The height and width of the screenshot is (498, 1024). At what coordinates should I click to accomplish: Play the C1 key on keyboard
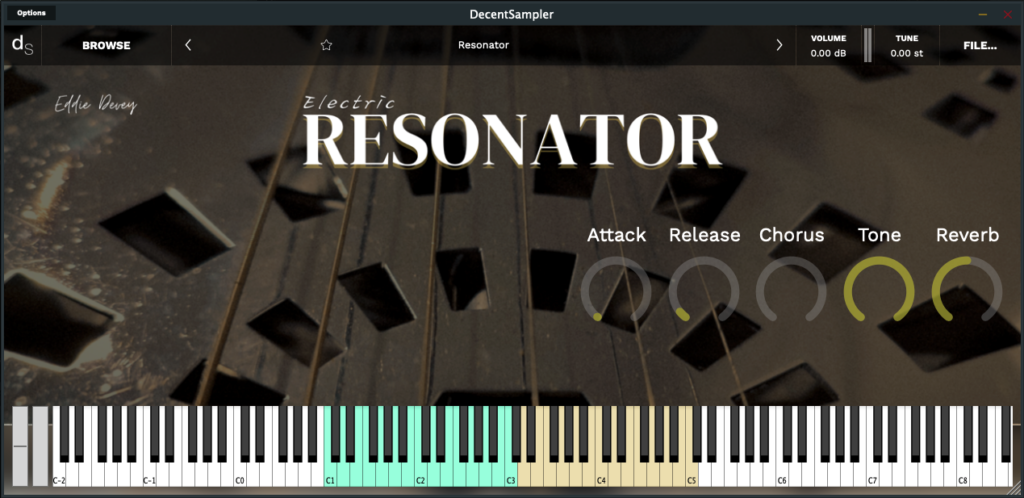coord(330,475)
